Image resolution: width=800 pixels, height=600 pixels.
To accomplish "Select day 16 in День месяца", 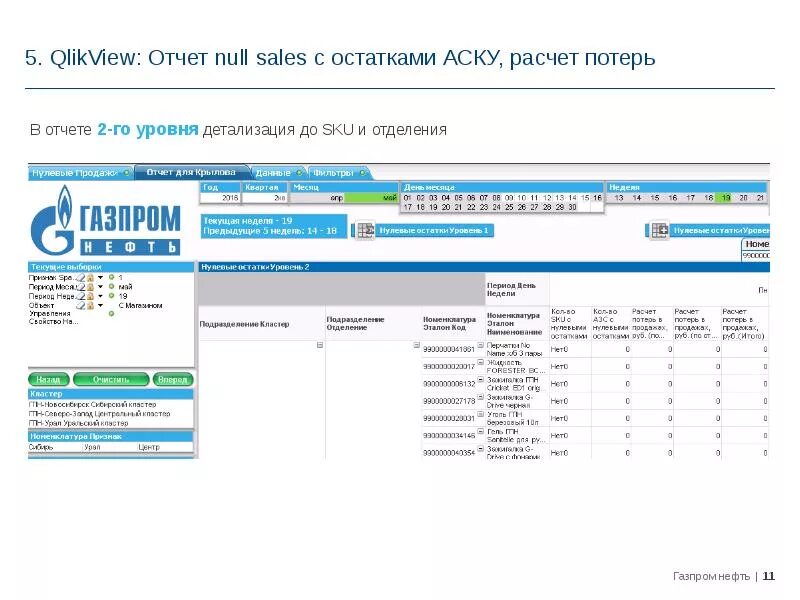I will (597, 197).
